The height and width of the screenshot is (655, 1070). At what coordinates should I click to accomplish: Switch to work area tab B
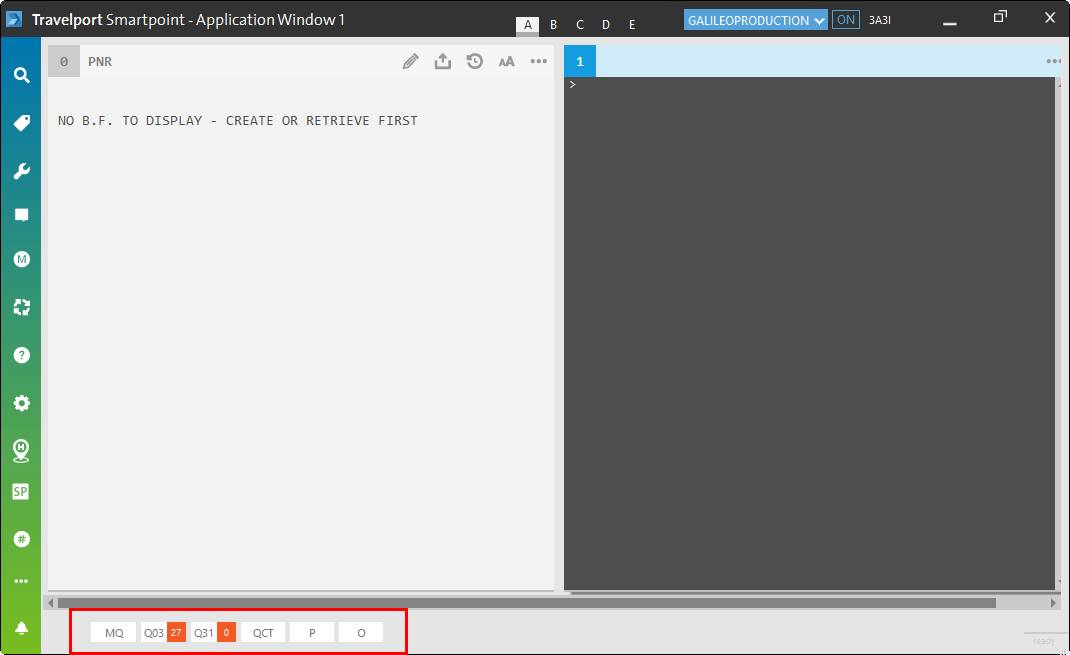554,25
